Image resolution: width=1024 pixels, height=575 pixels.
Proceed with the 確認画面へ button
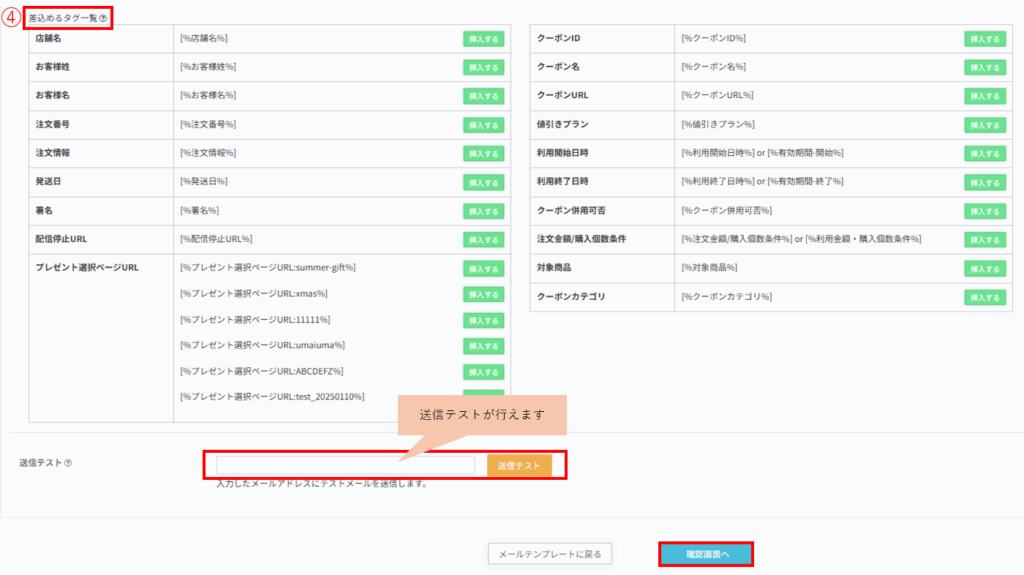706,554
